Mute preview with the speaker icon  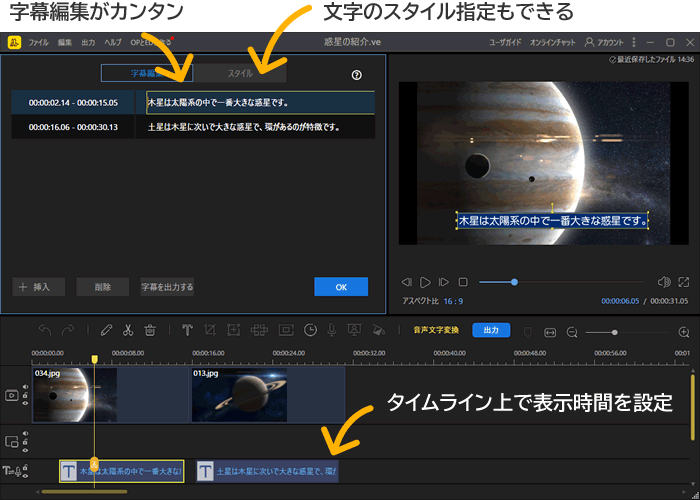click(663, 282)
